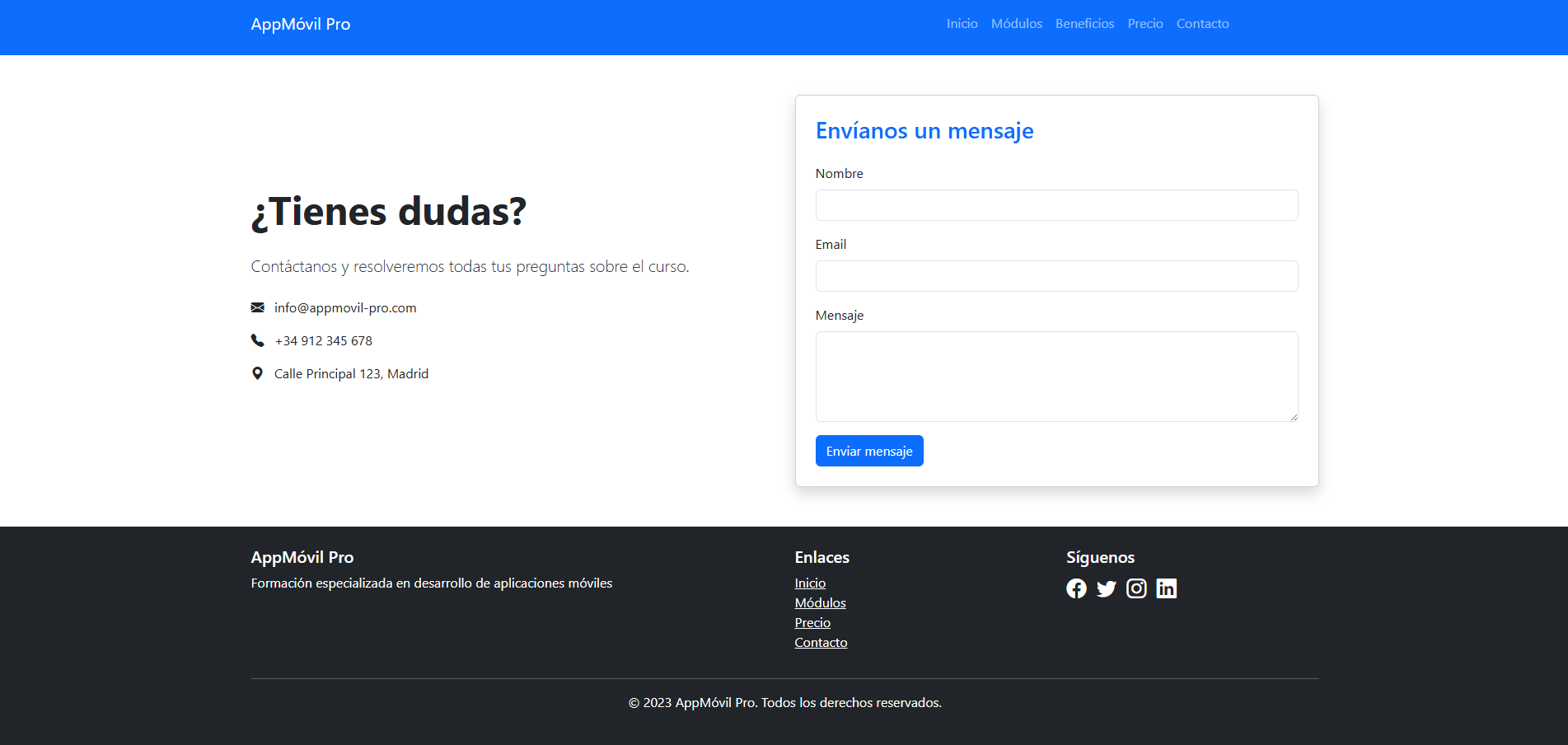Open Contacto in the top navbar
1568x745 pixels.
1203,24
